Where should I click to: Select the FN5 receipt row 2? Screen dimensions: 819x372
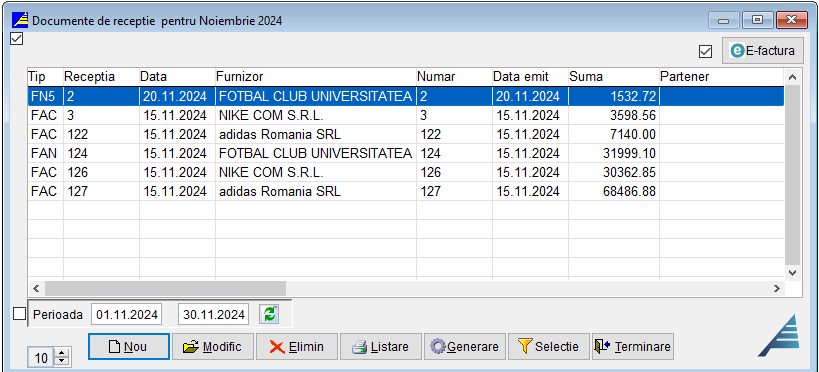pyautogui.click(x=406, y=96)
